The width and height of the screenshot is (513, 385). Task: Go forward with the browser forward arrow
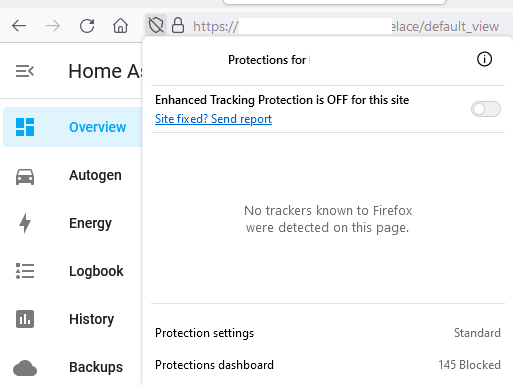point(53,26)
